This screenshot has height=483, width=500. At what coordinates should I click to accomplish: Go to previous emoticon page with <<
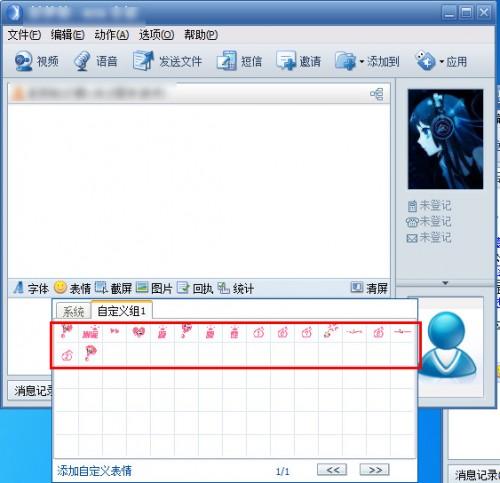pos(332,470)
